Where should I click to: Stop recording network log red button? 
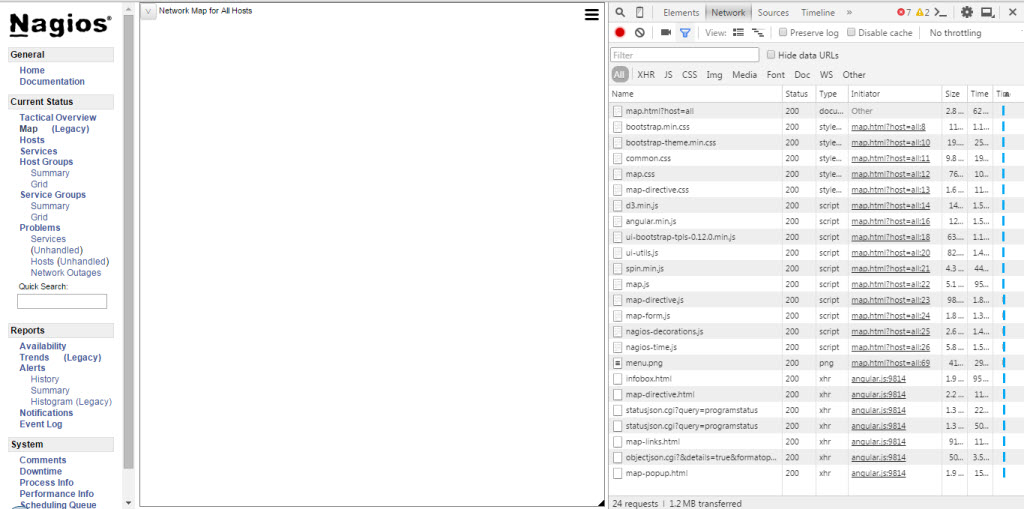[620, 33]
